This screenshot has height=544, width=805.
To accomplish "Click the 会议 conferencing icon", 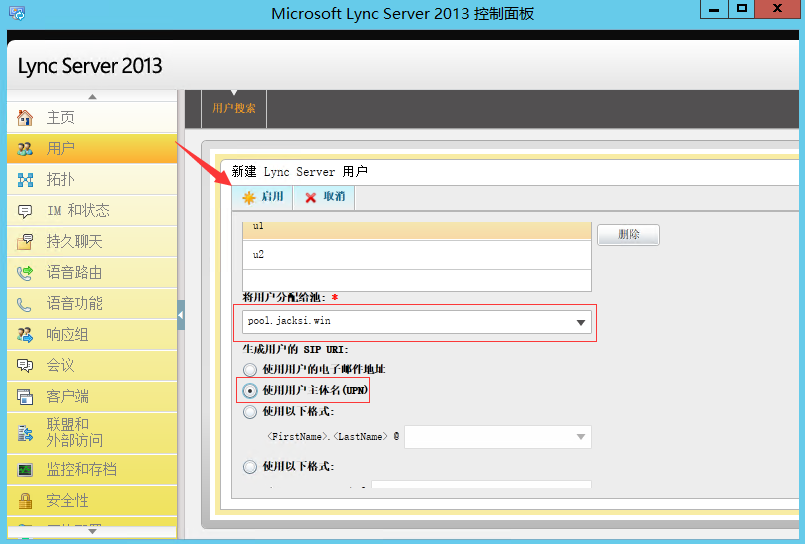I will [x=25, y=366].
